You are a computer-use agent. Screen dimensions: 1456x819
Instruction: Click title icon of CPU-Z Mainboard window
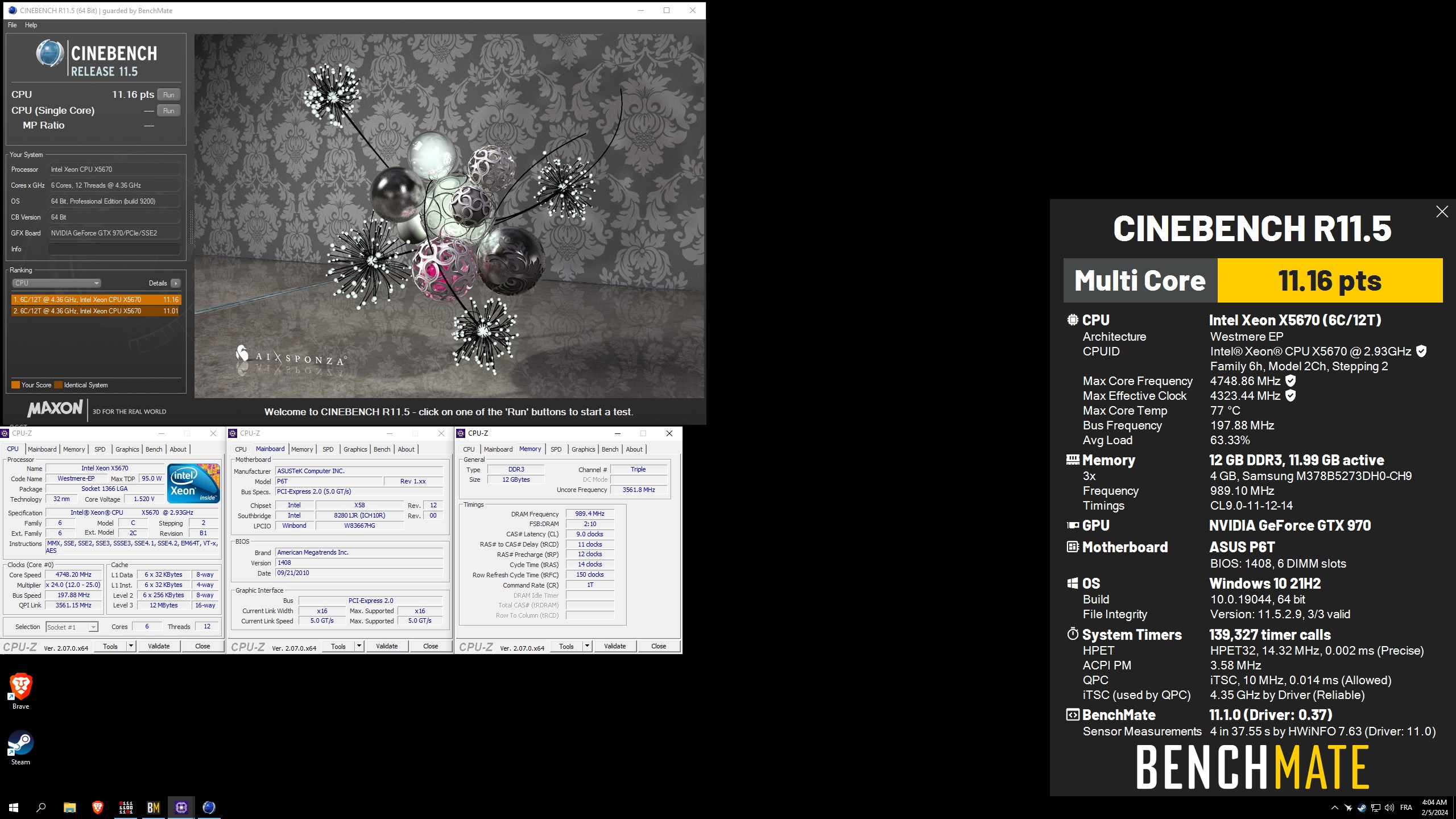(233, 433)
